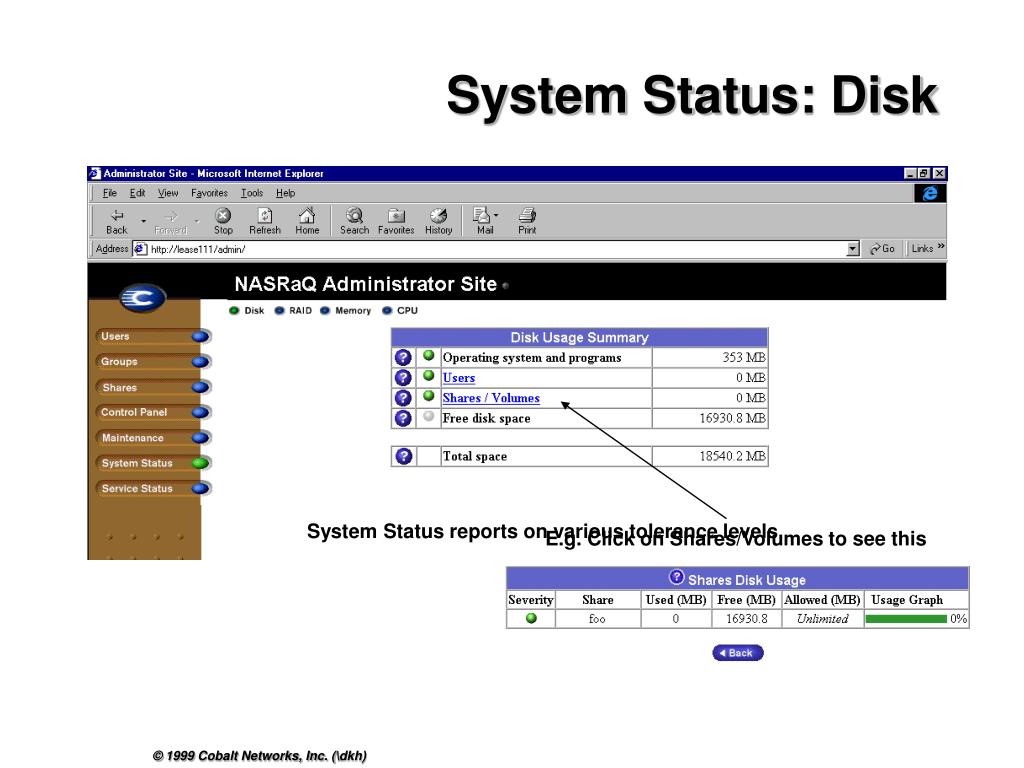Click the Internet Explorer logo throbber

(930, 193)
